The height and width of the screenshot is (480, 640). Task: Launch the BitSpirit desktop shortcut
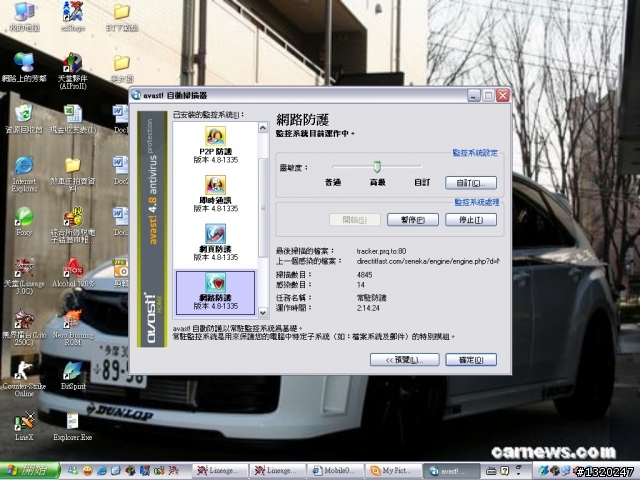(73, 371)
